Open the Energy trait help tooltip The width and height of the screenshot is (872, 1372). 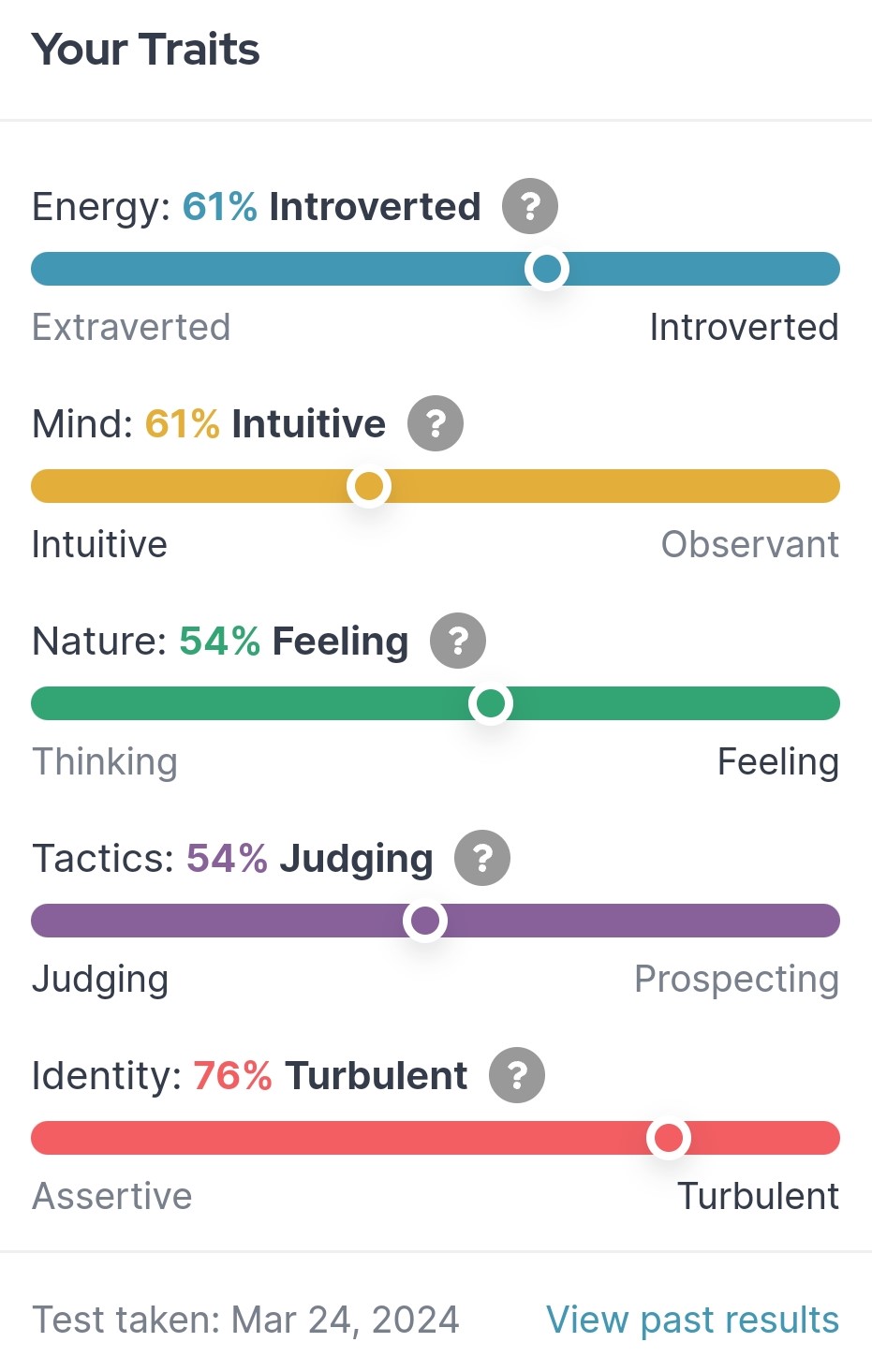click(x=529, y=206)
